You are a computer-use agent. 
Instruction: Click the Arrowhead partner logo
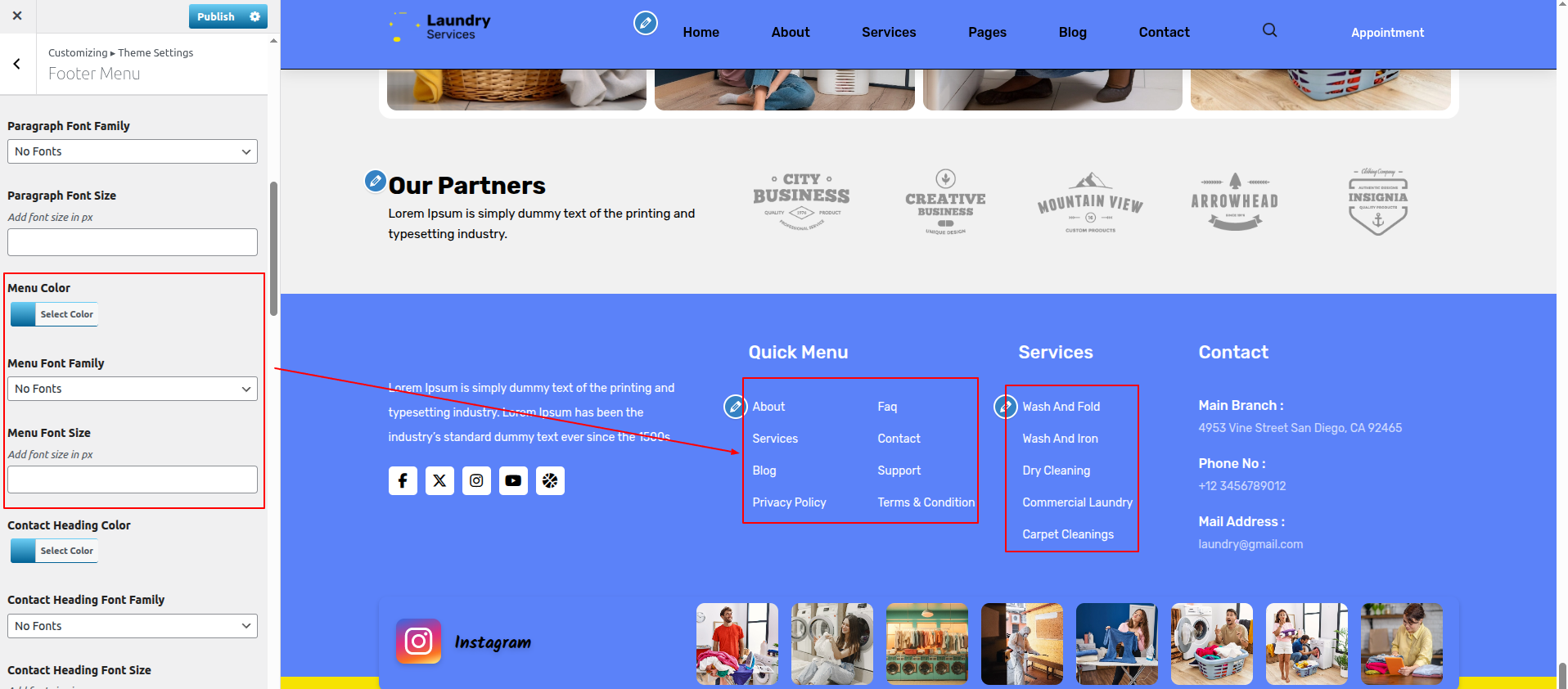(x=1234, y=201)
